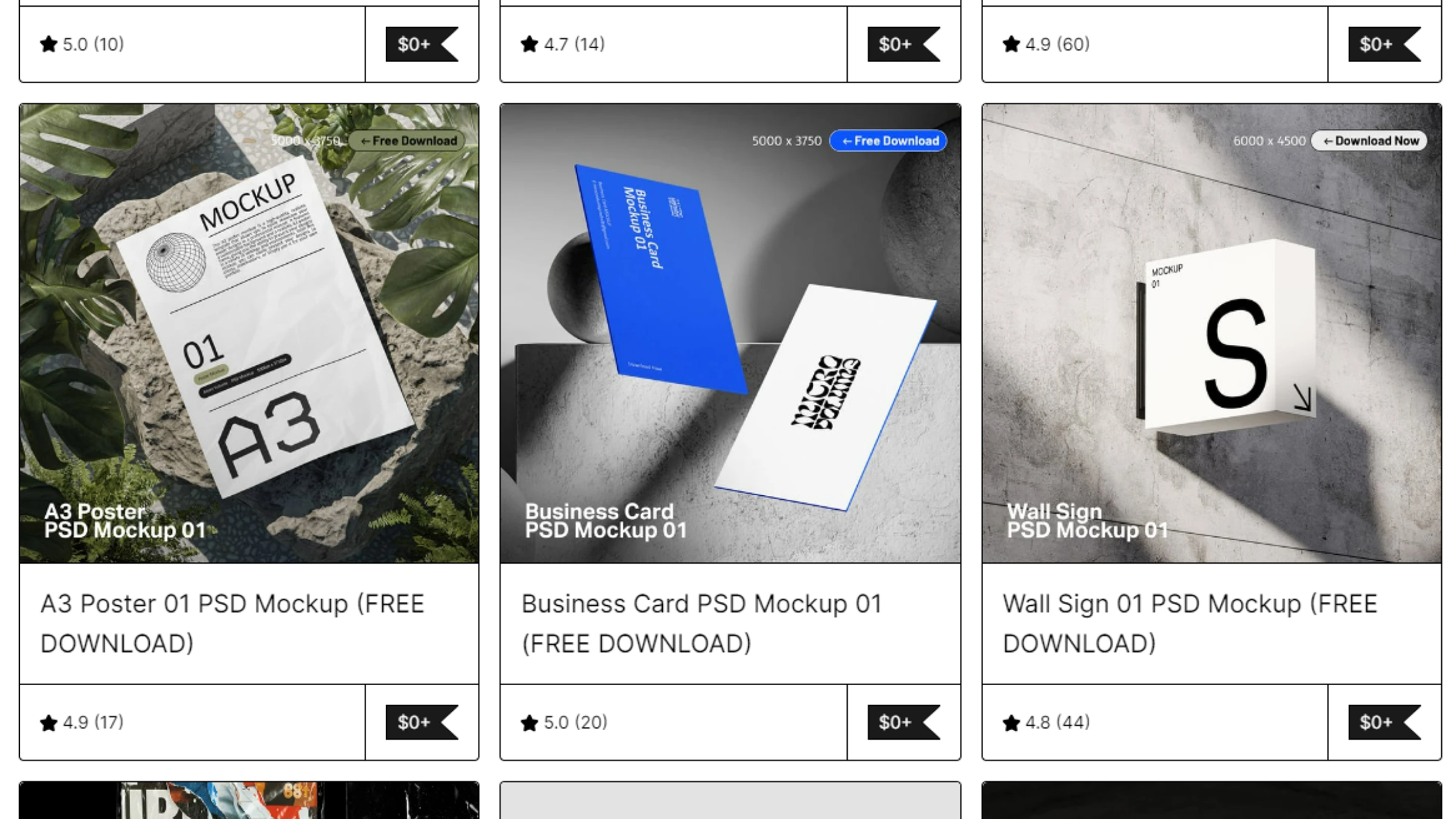This screenshot has height=819, width=1456.
Task: Click the white Download Now badge
Action: pyautogui.click(x=1369, y=141)
